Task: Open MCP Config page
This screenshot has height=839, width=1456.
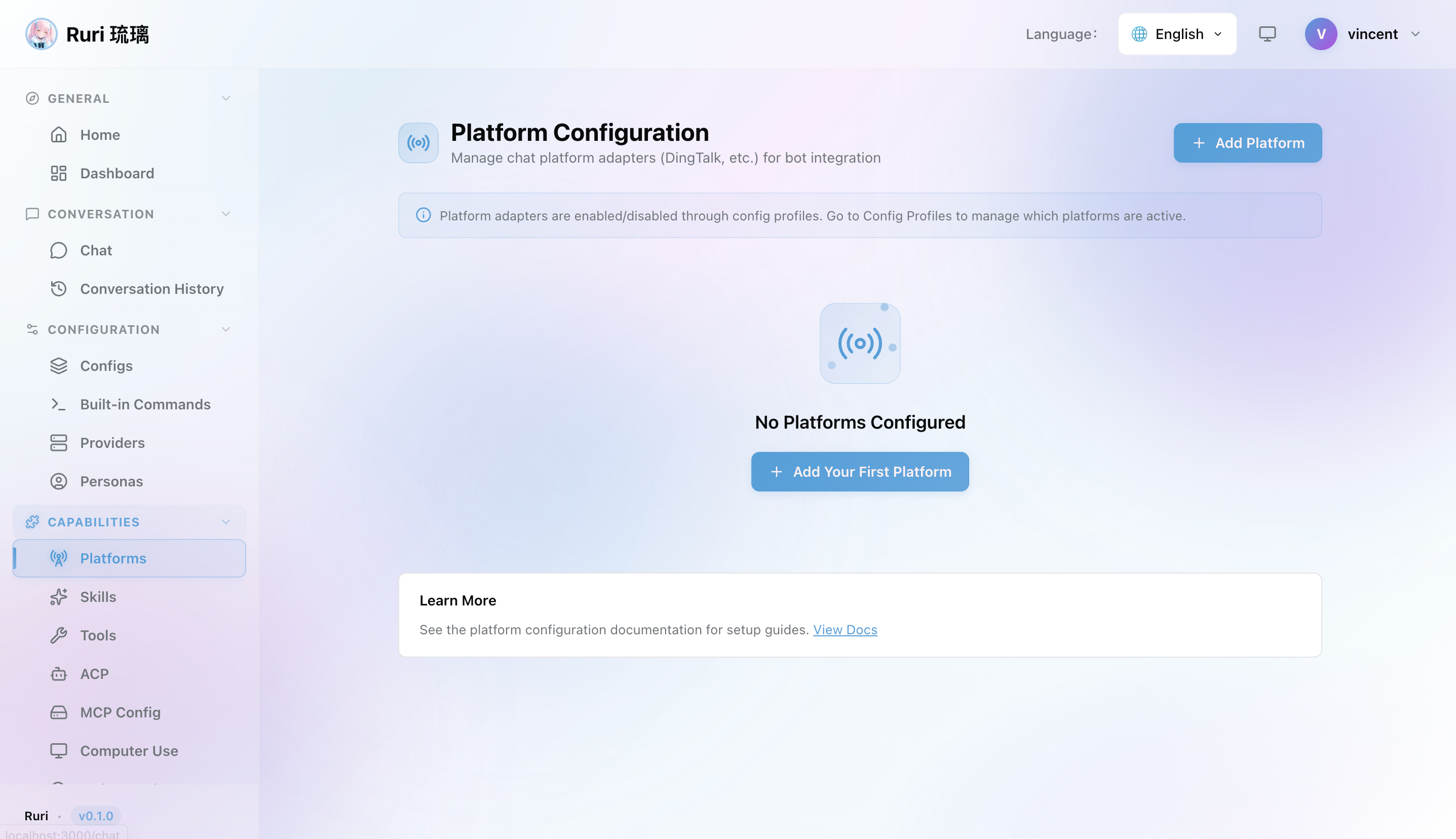Action: [x=129, y=712]
